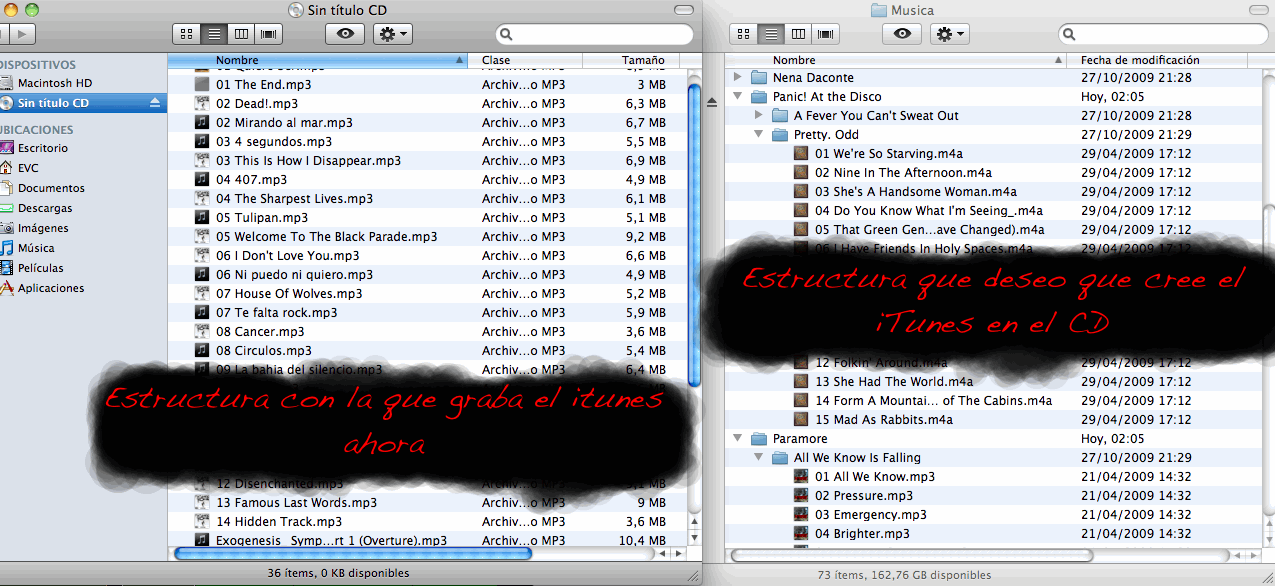Switch Musica window to column view
Viewport: 1275px width, 586px height.
click(x=797, y=34)
